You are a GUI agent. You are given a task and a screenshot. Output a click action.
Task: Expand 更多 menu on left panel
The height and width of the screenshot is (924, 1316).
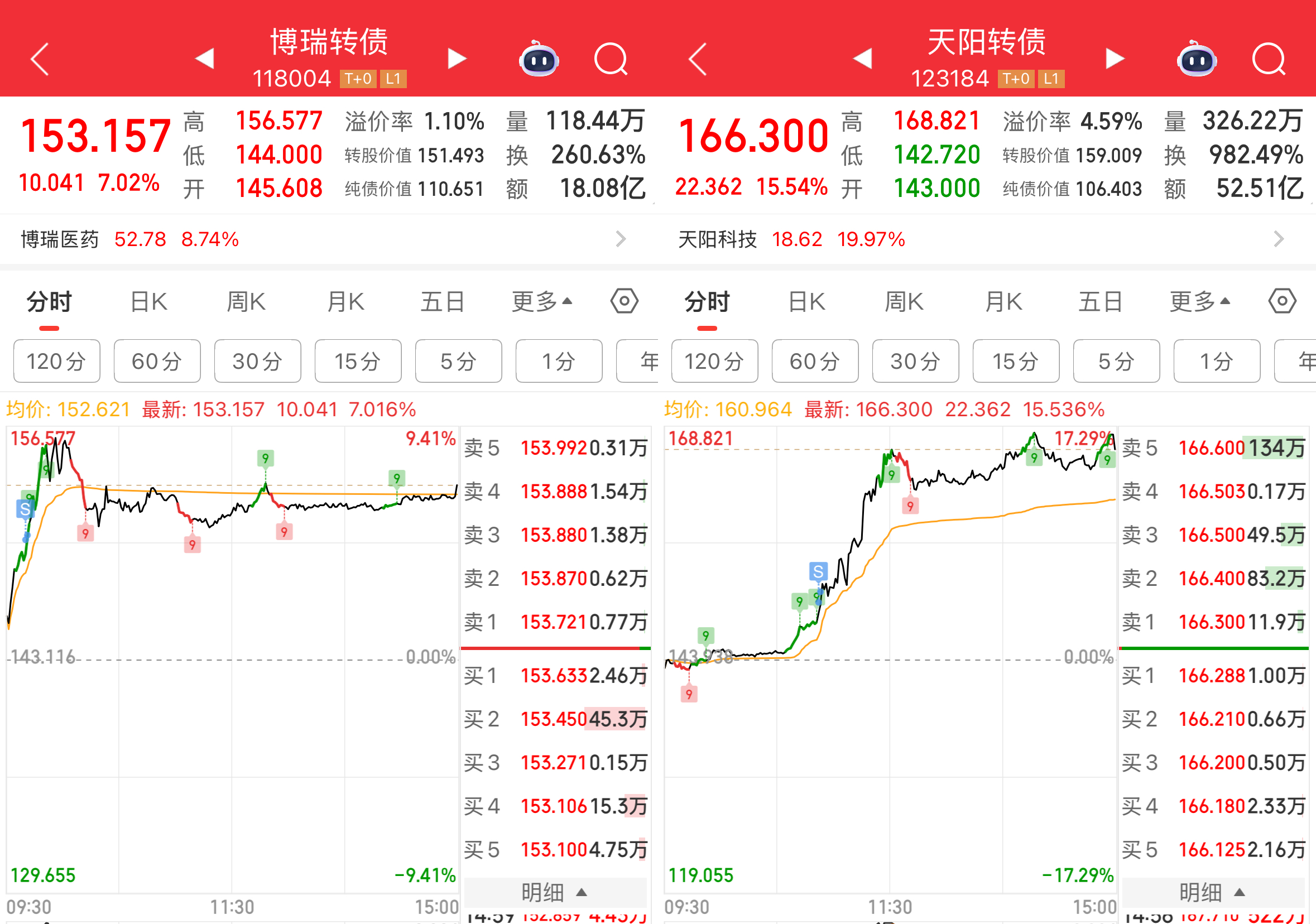coord(542,301)
